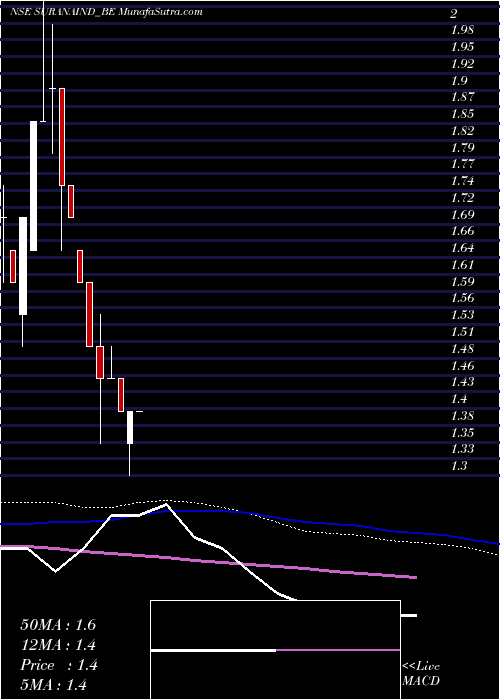
Task: Click the Price : 1.4 readout
Action: [x=58, y=665]
